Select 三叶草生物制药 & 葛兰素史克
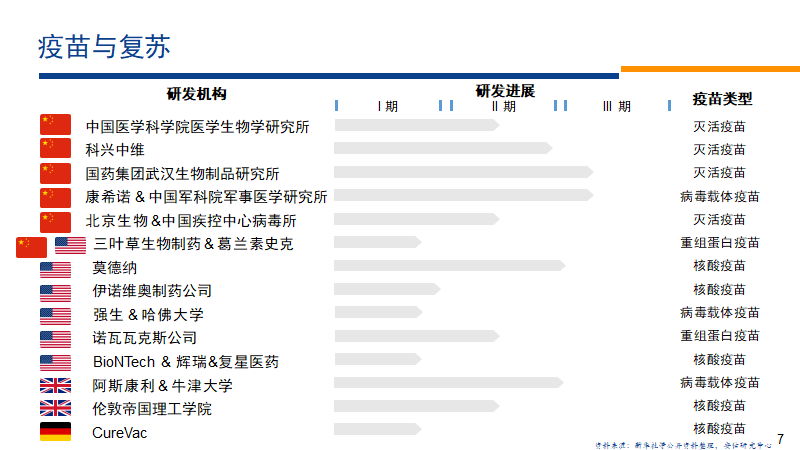800x450 pixels. [x=193, y=244]
